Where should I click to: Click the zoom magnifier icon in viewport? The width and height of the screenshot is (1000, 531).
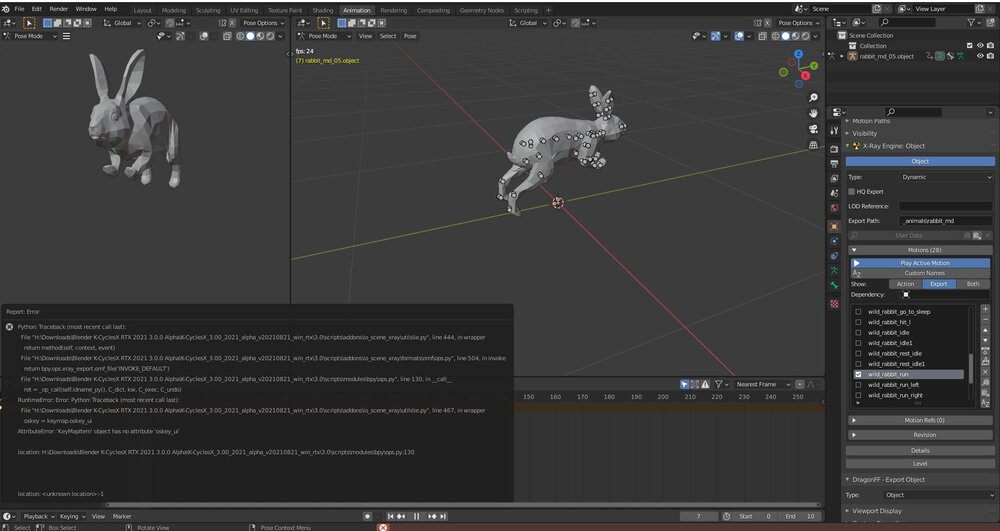815,97
